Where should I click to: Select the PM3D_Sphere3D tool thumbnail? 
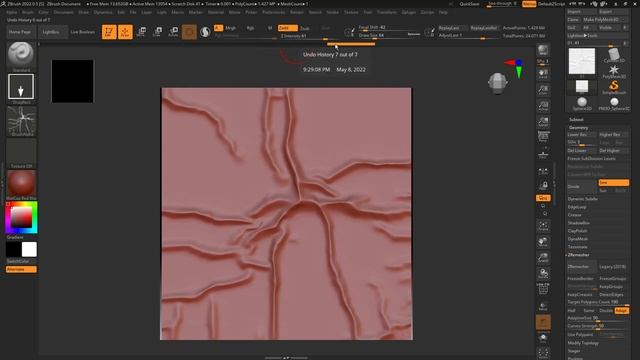click(x=613, y=103)
